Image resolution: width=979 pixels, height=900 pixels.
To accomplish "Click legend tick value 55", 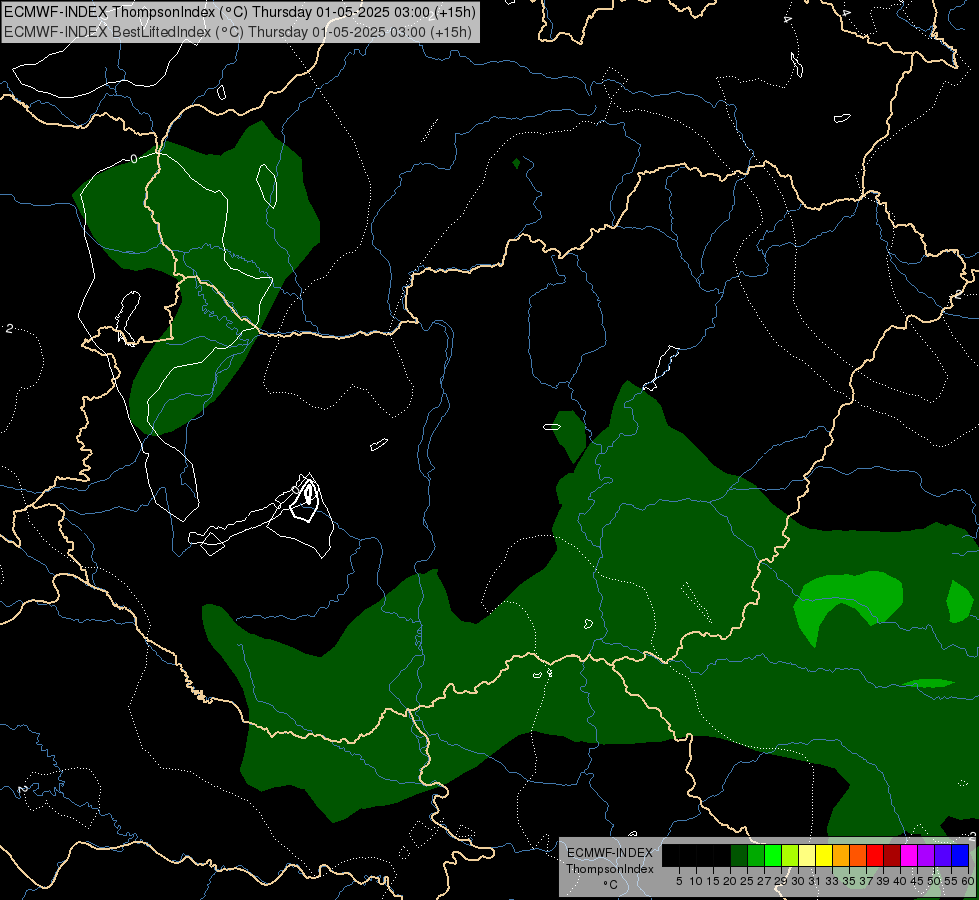I will (951, 881).
